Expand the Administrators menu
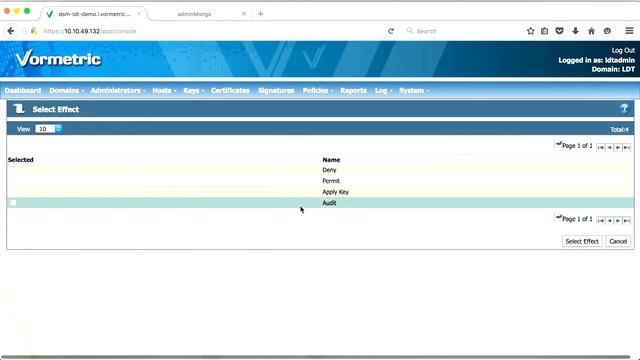The image size is (640, 360). 118,91
